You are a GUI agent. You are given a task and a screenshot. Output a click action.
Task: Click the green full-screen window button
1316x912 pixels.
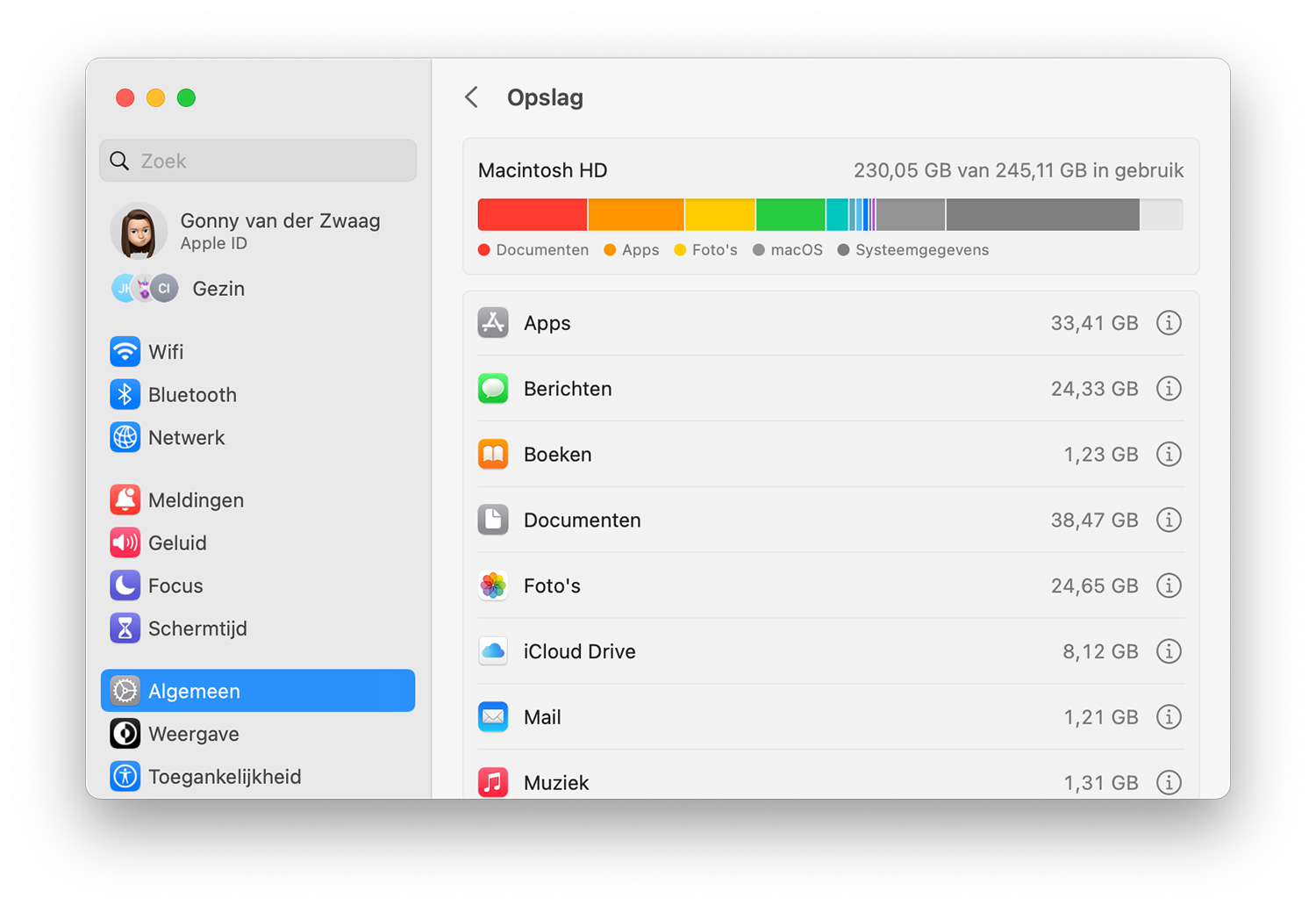(x=186, y=97)
